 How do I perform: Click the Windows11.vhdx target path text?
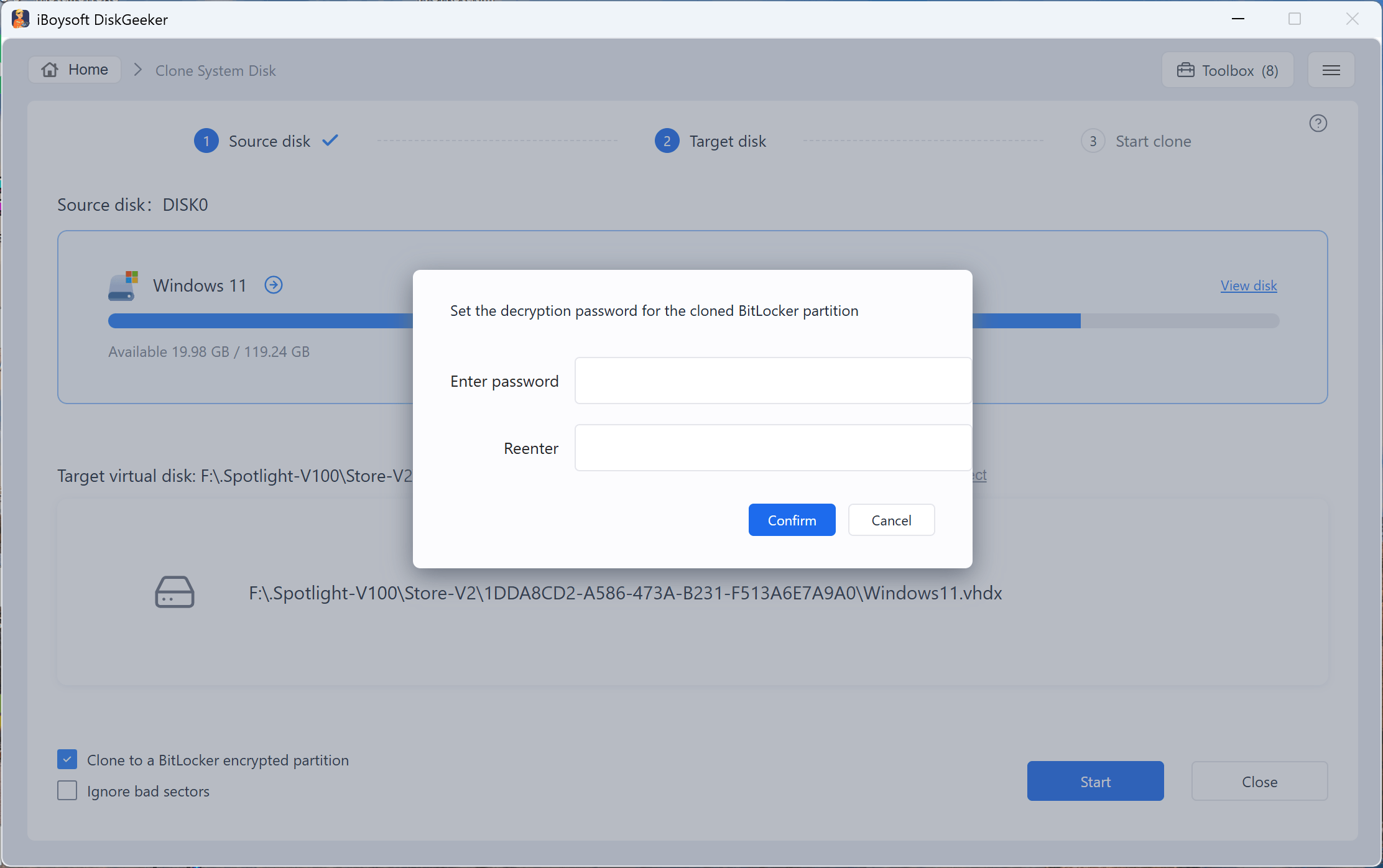click(626, 593)
